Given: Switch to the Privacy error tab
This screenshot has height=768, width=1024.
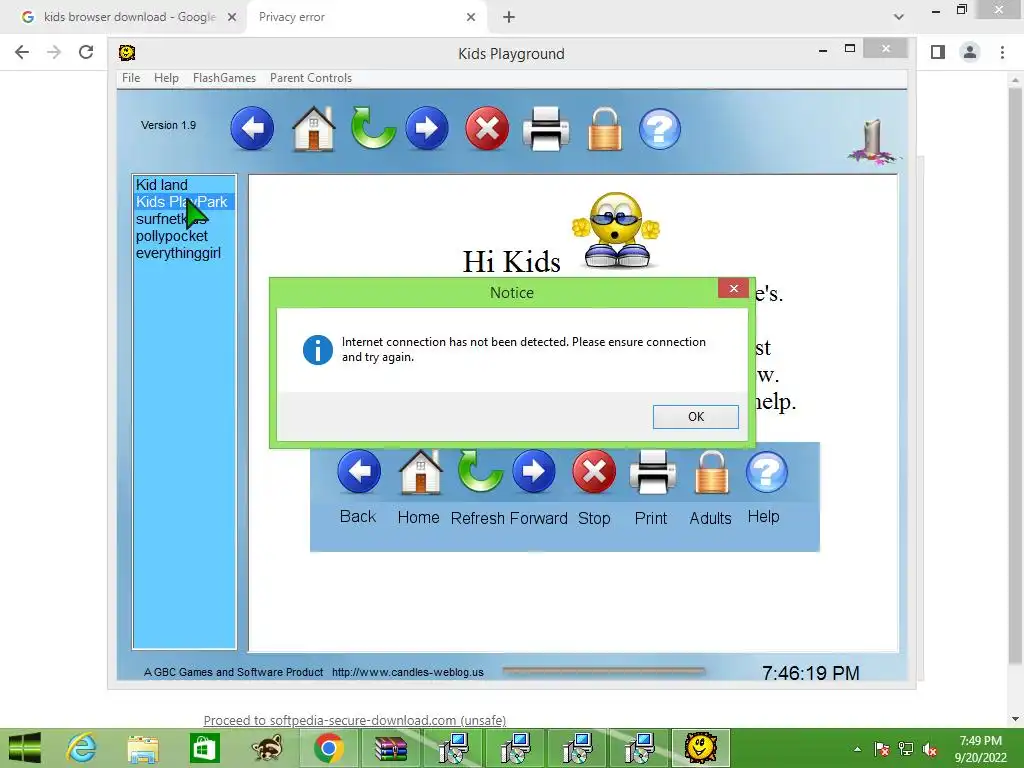Looking at the screenshot, I should click(366, 17).
